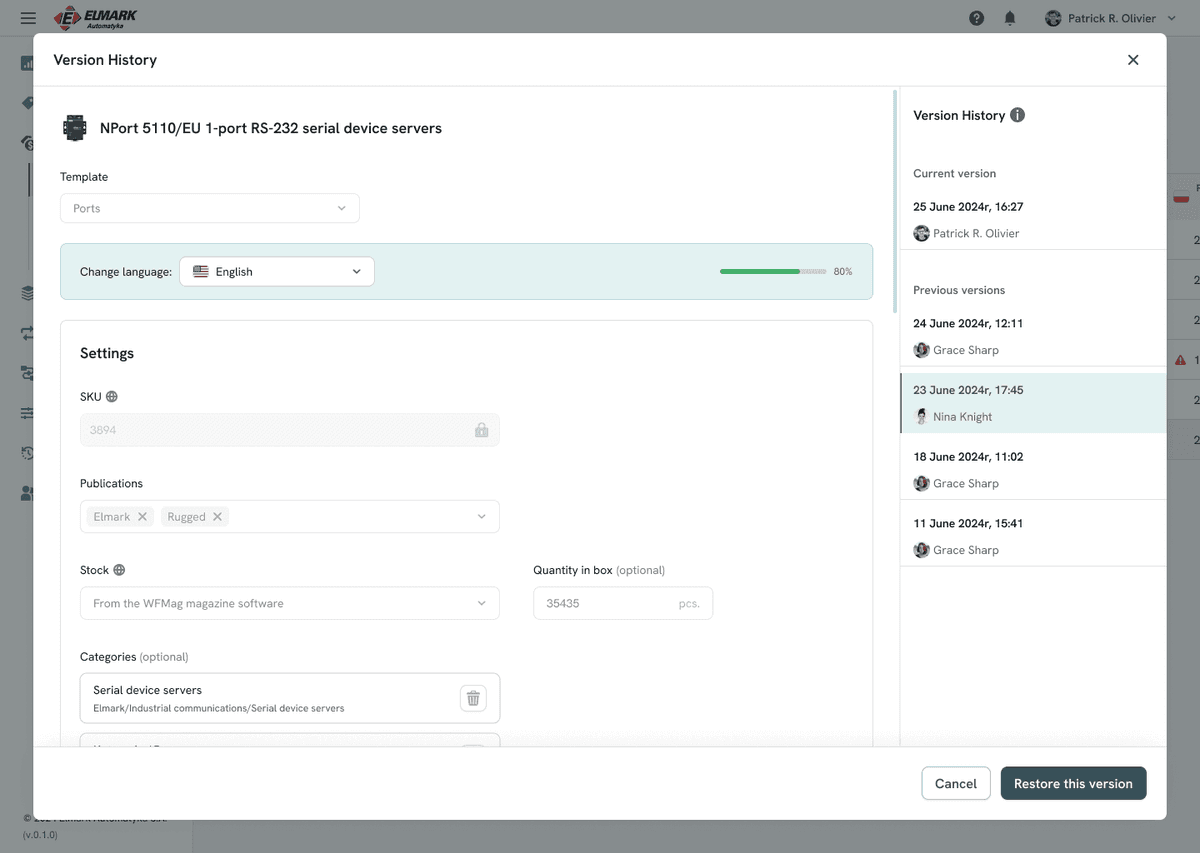This screenshot has width=1200, height=853.
Task: Click Grace Sharp avatar under 24 June
Action: (x=921, y=350)
